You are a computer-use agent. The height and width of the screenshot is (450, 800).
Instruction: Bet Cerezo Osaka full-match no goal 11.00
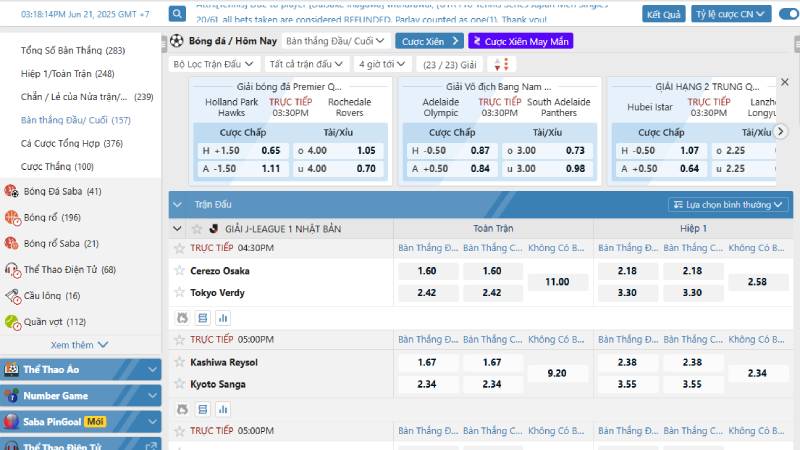557,282
